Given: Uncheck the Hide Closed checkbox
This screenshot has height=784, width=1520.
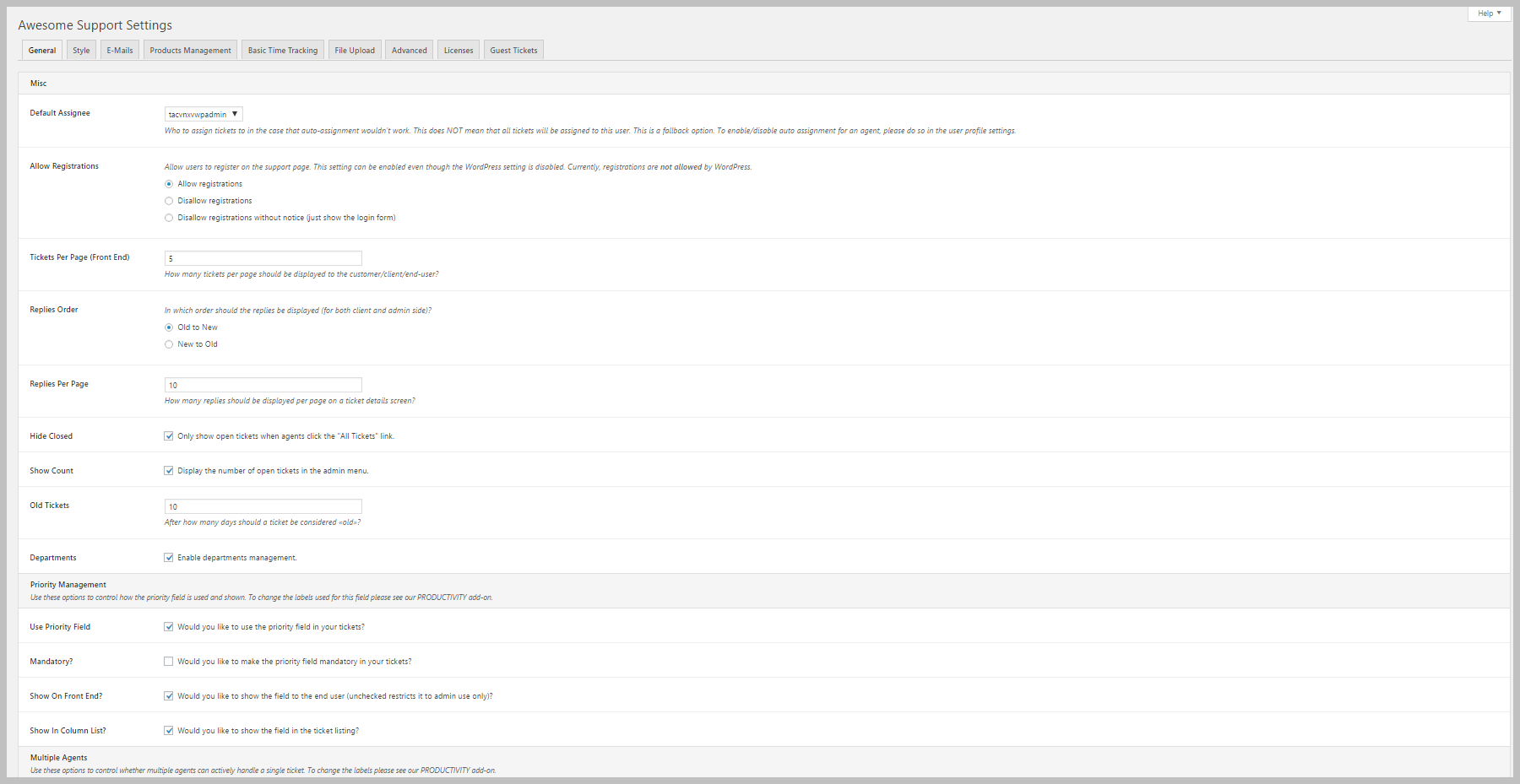Looking at the screenshot, I should 169,436.
